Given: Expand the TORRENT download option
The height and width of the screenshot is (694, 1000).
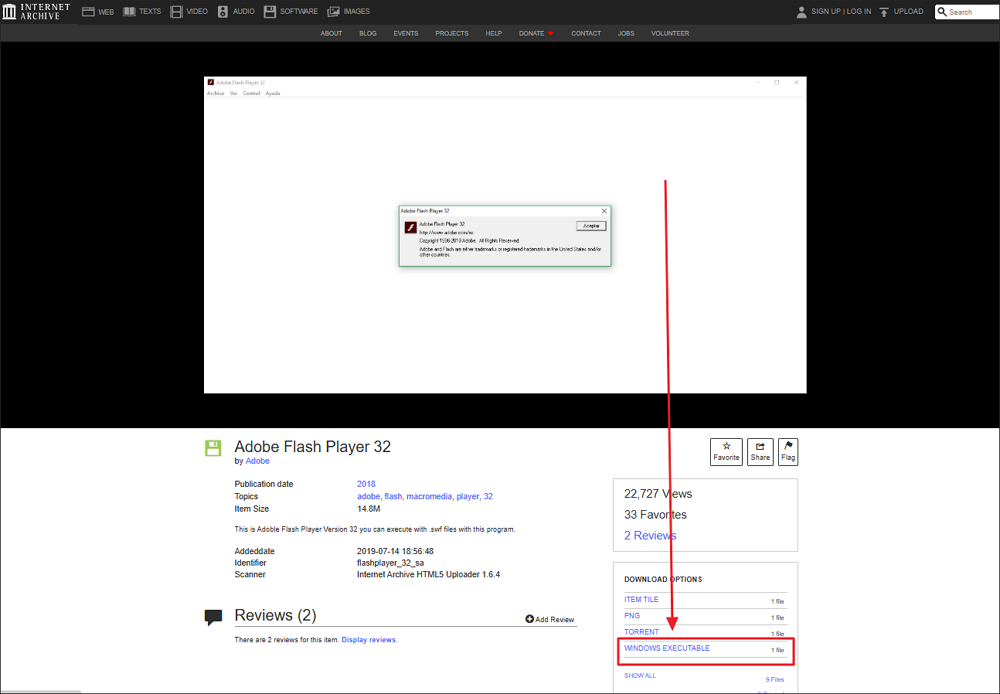Looking at the screenshot, I should coord(641,632).
